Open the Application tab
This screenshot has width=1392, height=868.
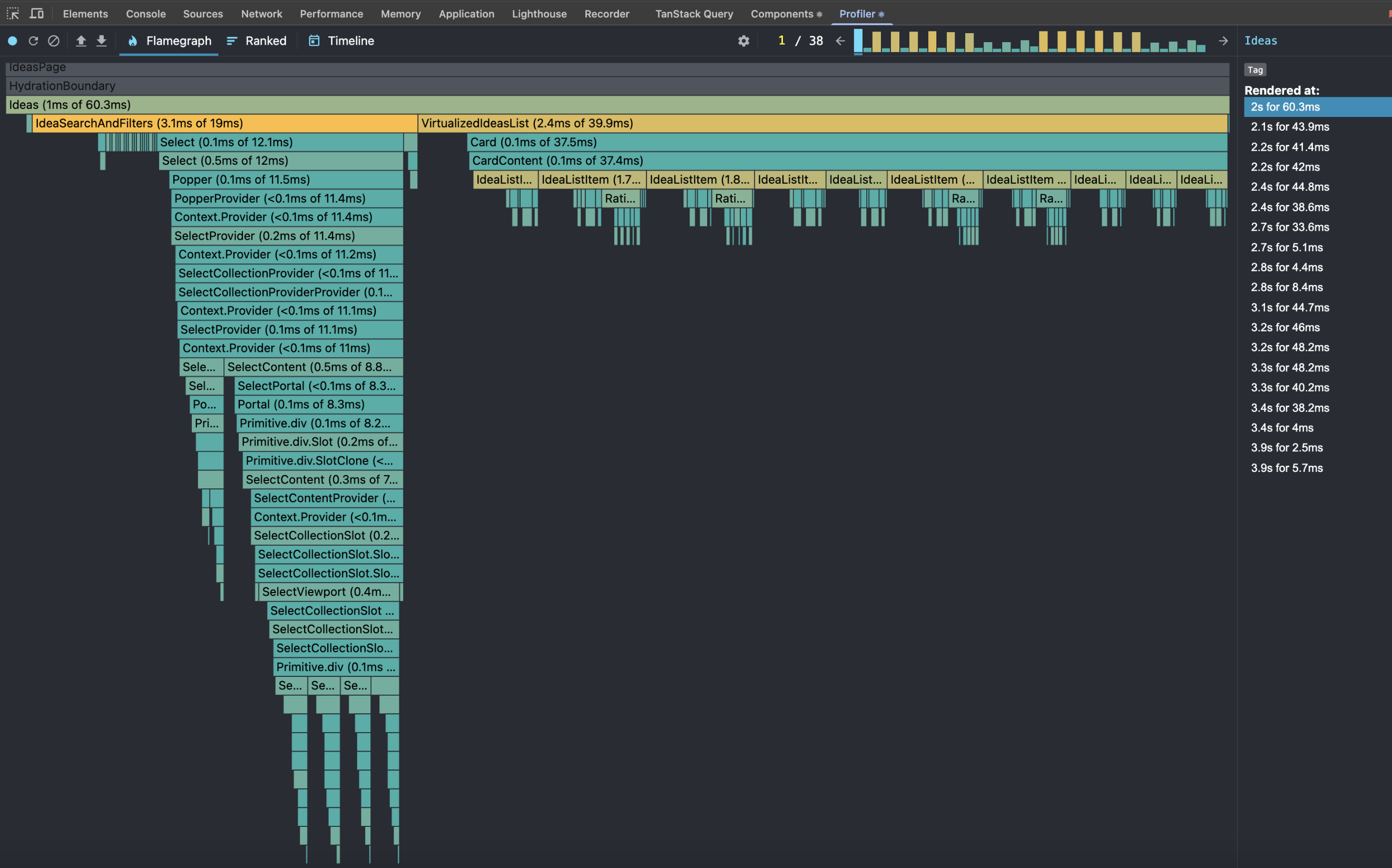tap(466, 14)
